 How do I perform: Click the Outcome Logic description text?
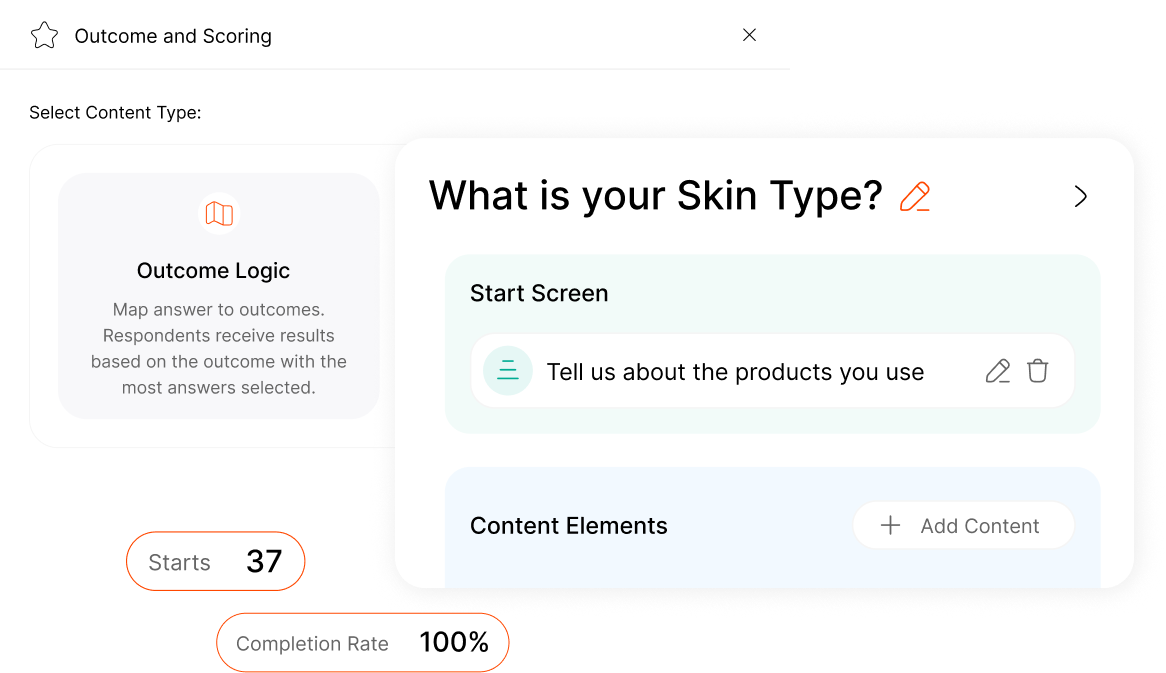219,348
